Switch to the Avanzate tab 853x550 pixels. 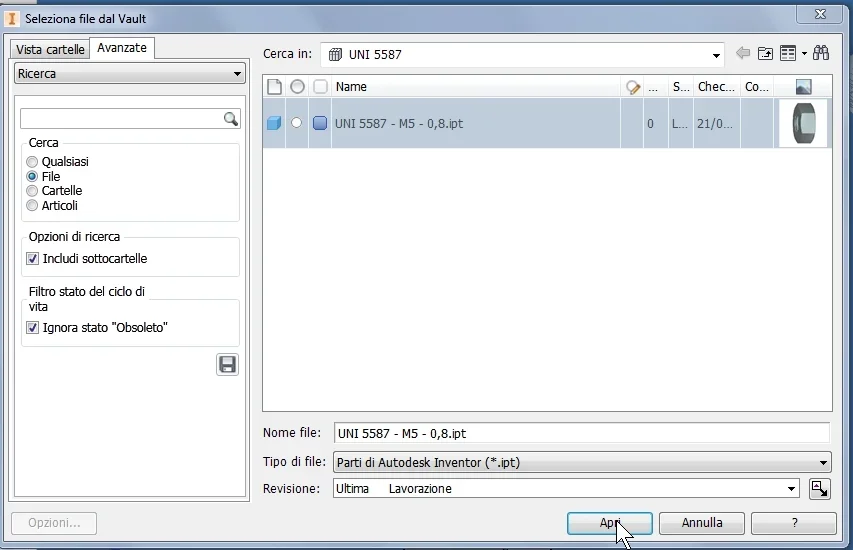click(x=122, y=48)
